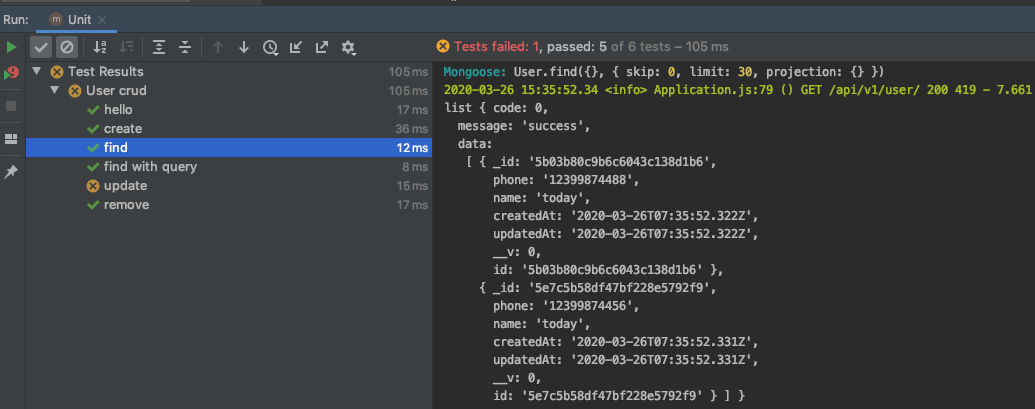Jump to next failed test

click(x=243, y=47)
